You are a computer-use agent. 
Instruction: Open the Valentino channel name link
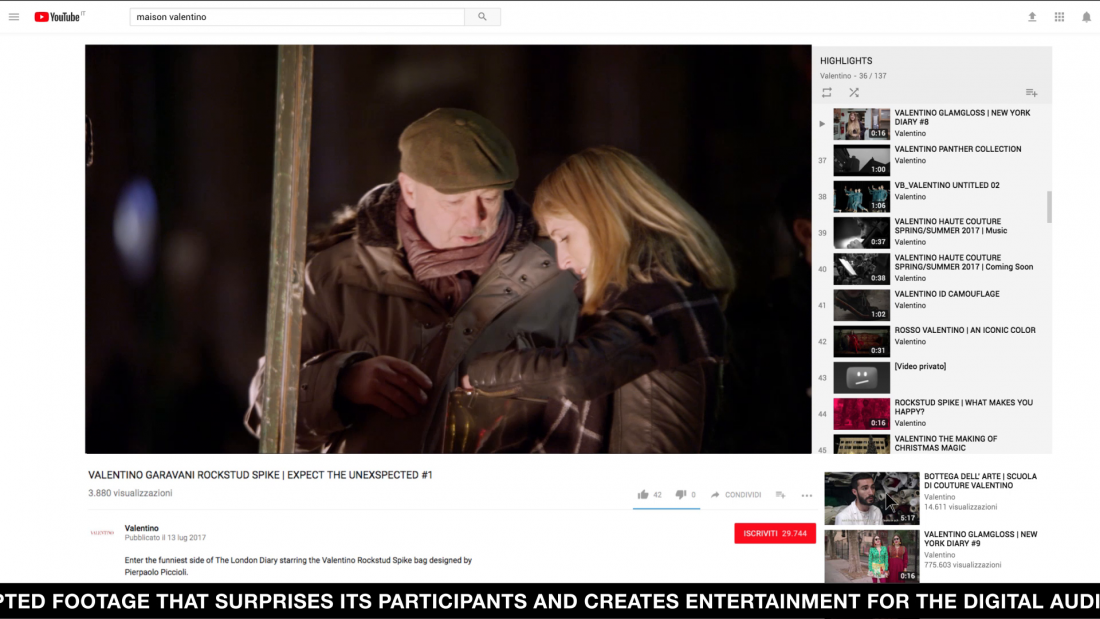click(x=142, y=528)
